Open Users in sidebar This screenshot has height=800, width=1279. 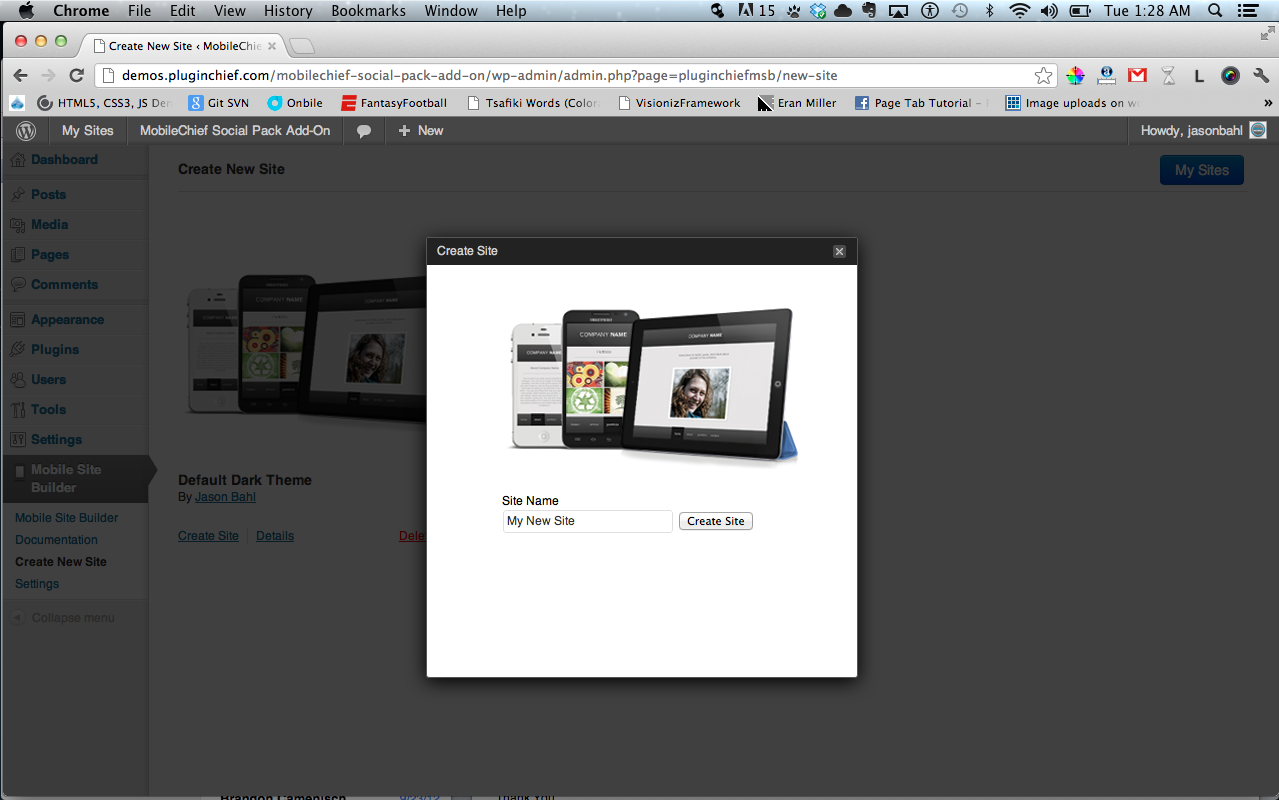point(48,380)
